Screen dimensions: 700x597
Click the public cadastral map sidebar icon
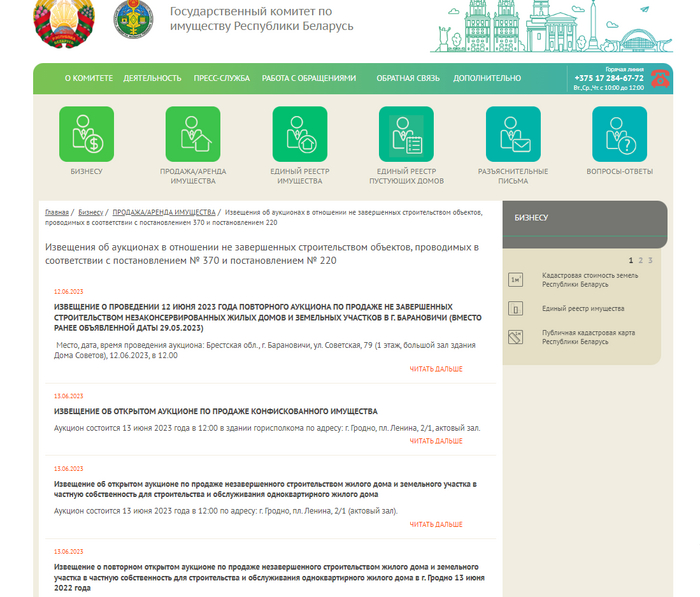(516, 337)
